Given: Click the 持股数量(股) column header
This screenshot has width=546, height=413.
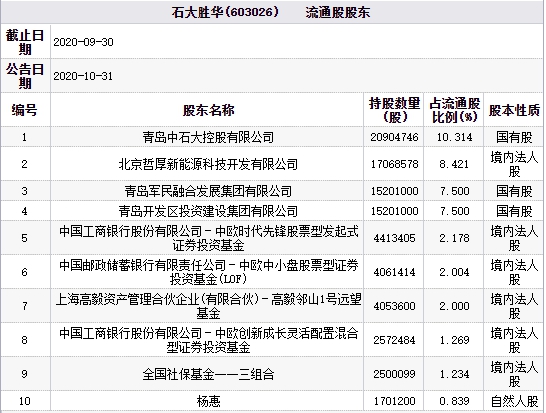Looking at the screenshot, I should click(395, 110).
